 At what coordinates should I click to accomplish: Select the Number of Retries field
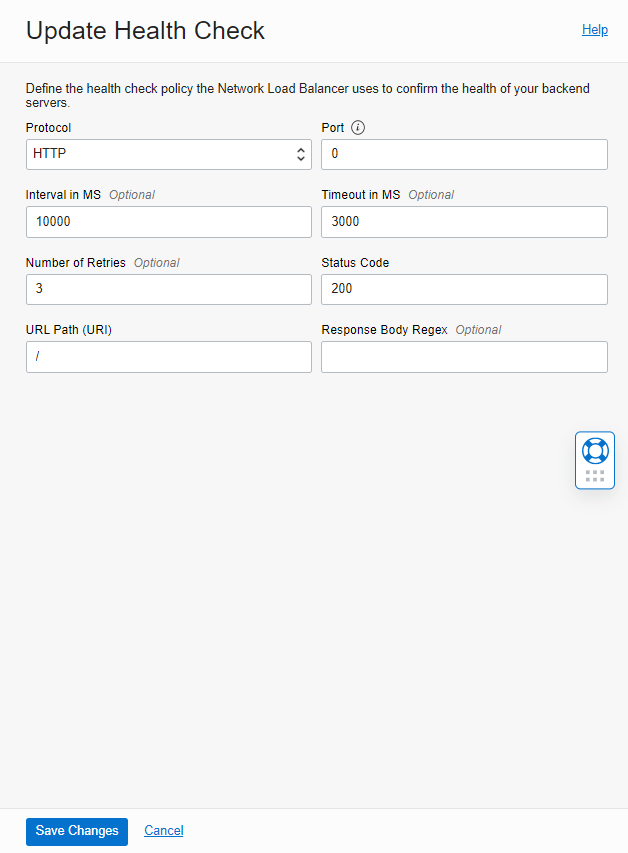click(168, 289)
